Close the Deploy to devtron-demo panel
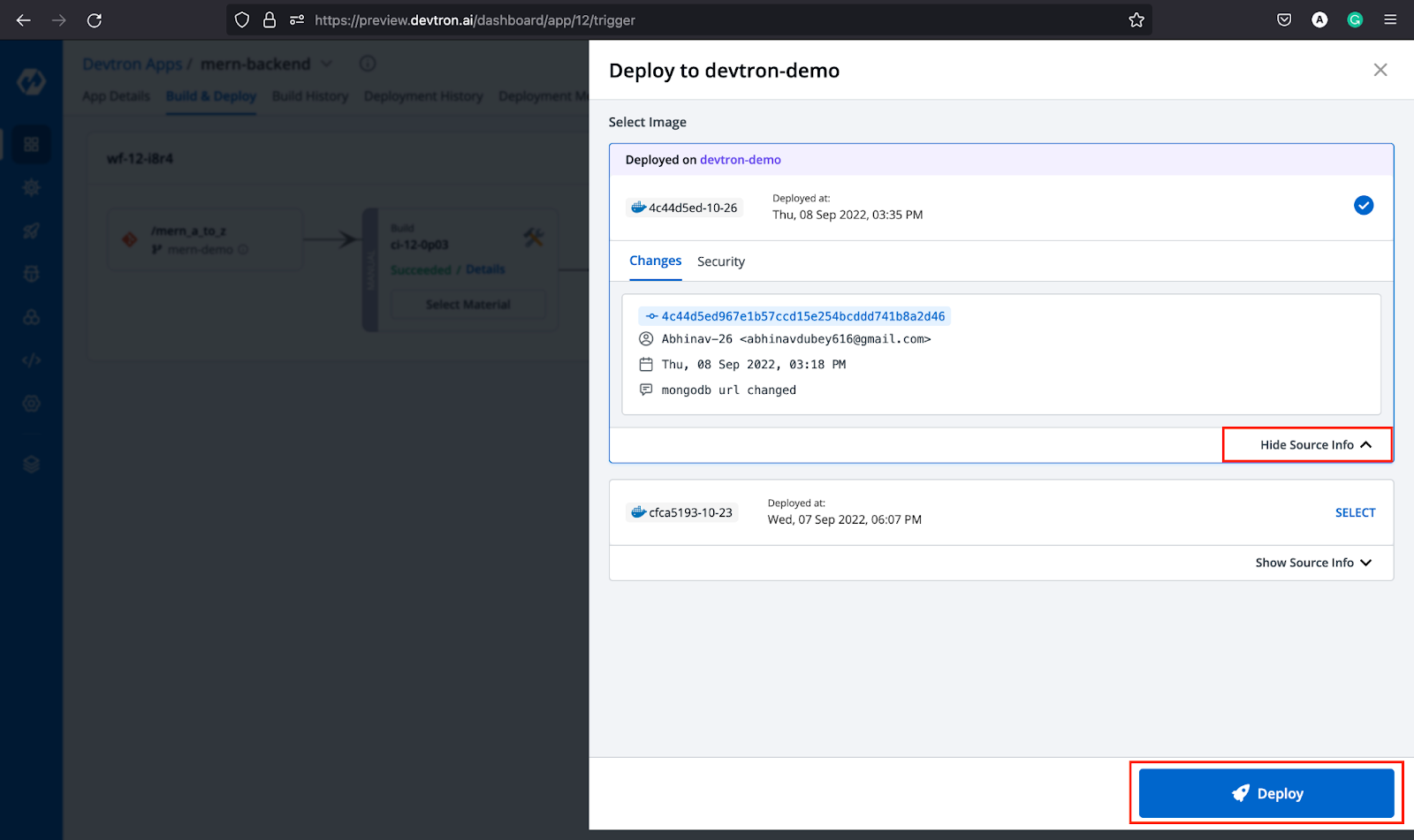The width and height of the screenshot is (1414, 840). tap(1380, 70)
